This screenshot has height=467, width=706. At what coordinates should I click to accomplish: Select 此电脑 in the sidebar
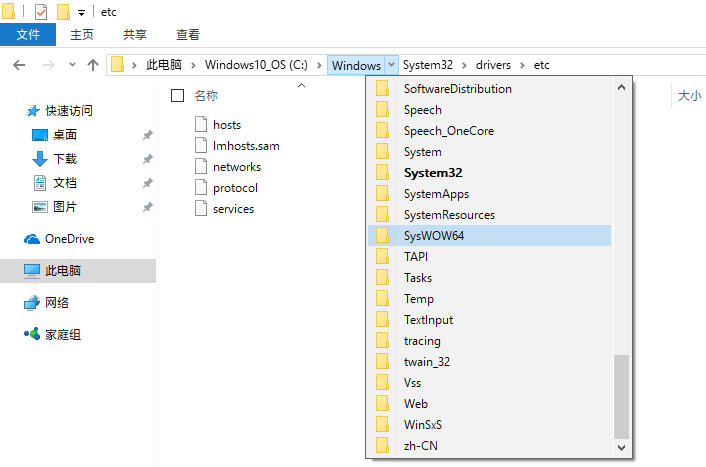(63, 271)
